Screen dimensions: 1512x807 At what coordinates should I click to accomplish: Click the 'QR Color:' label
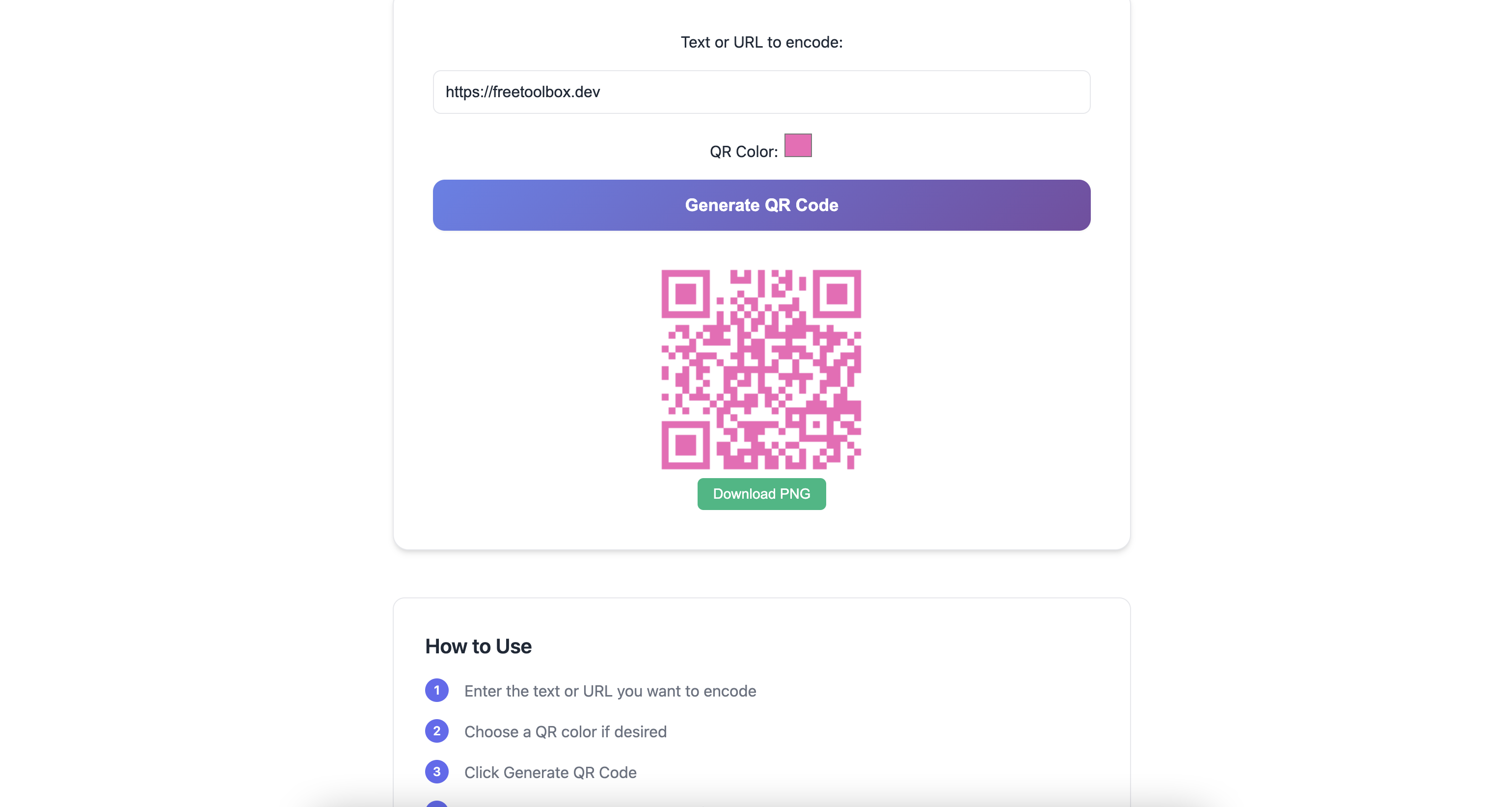coord(744,151)
